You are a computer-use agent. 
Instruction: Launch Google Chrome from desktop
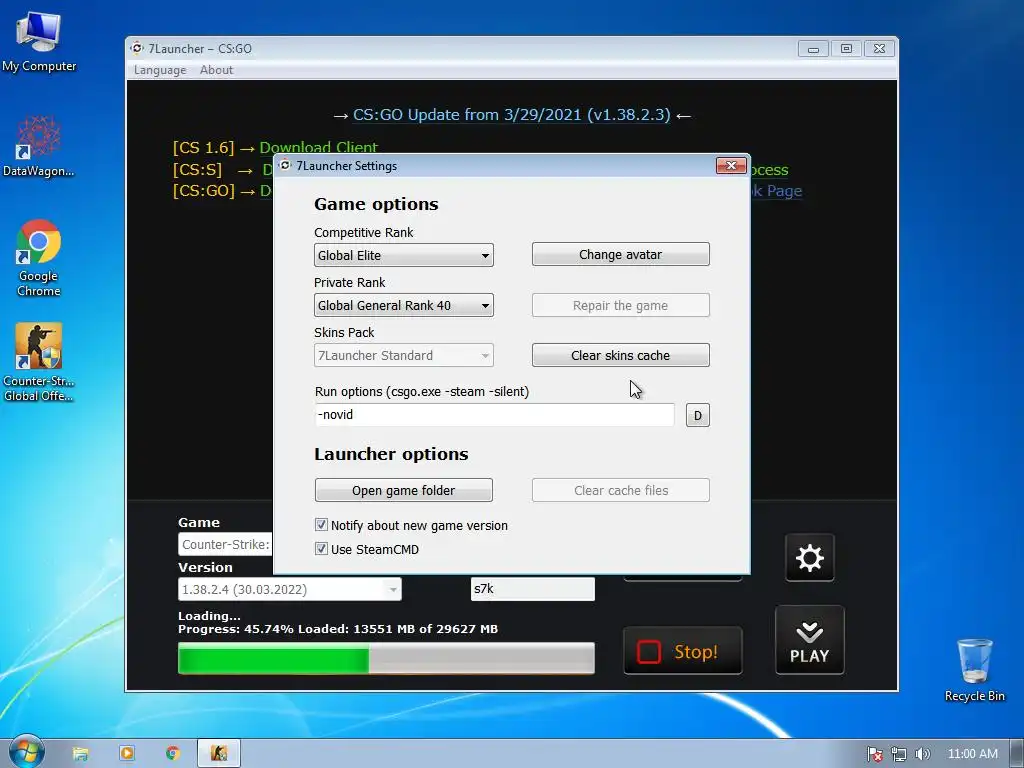pos(39,259)
